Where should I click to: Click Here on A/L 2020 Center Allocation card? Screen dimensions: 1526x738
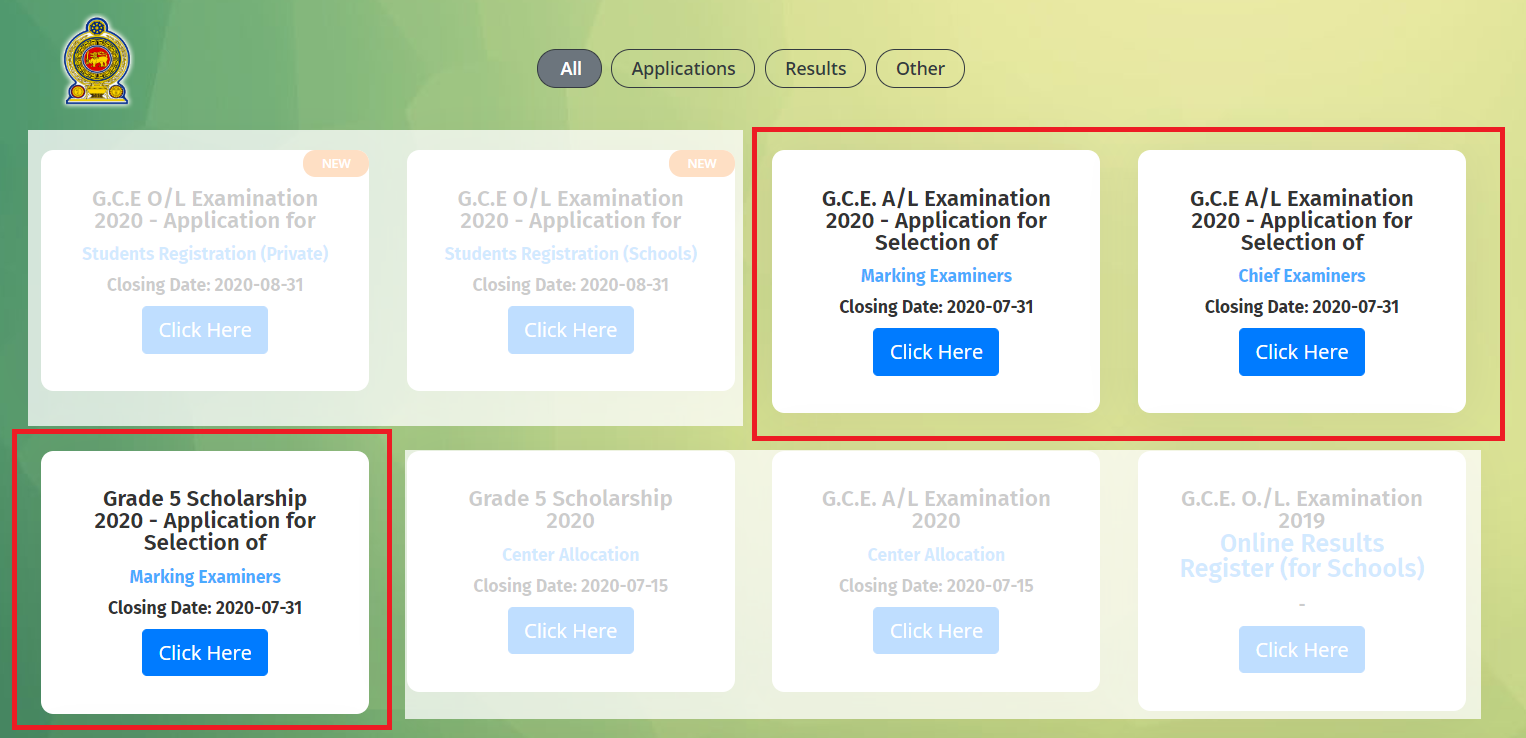[935, 630]
